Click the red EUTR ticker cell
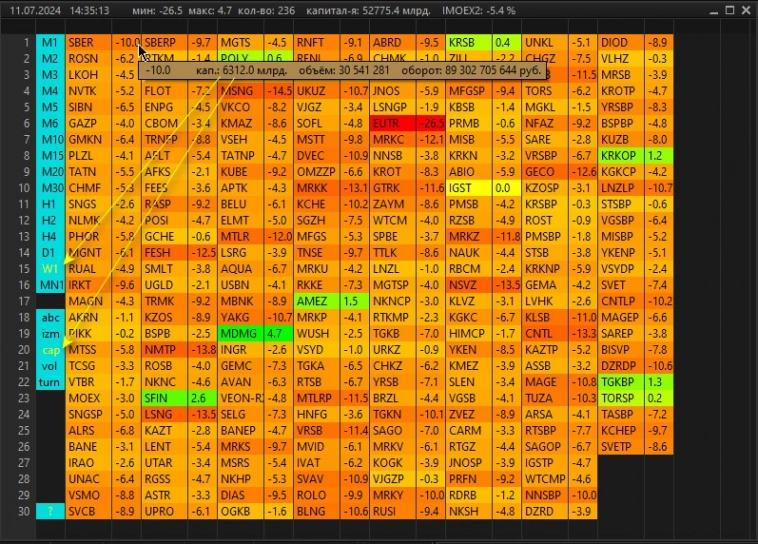 pos(393,123)
